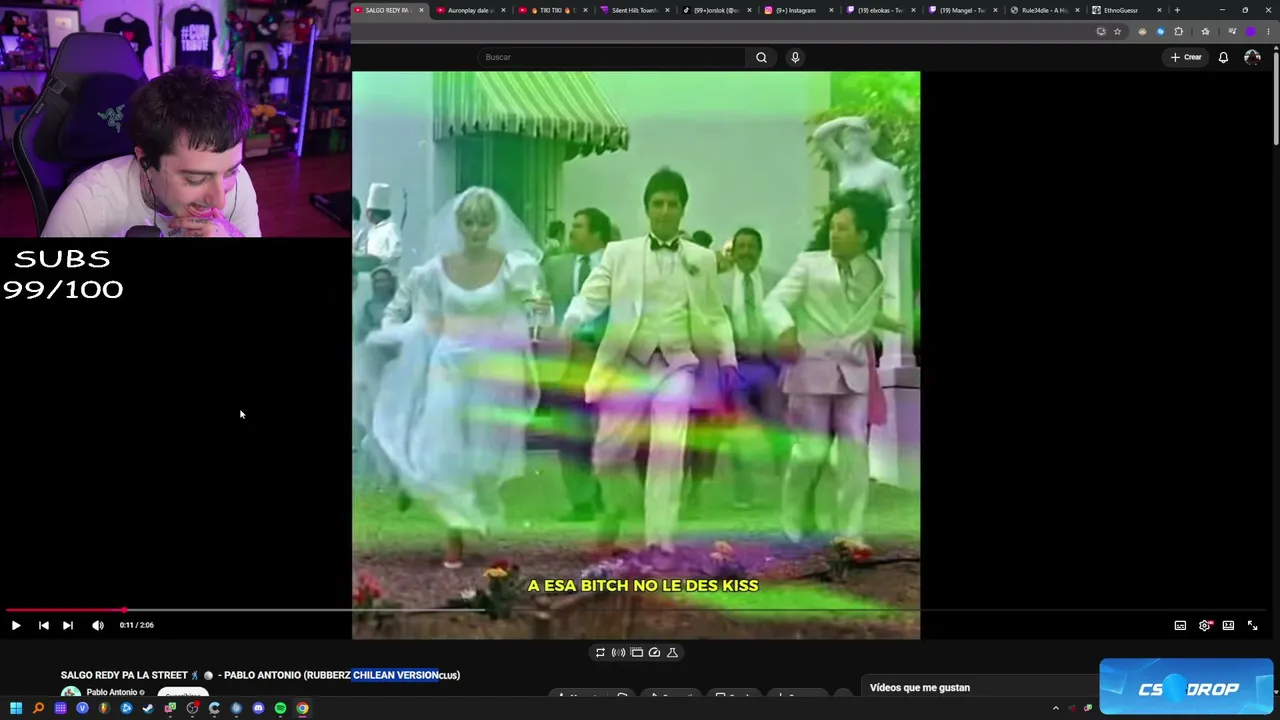This screenshot has width=1280, height=720.
Task: Click the Pablo Antonio channel avatar
Action: point(71,693)
